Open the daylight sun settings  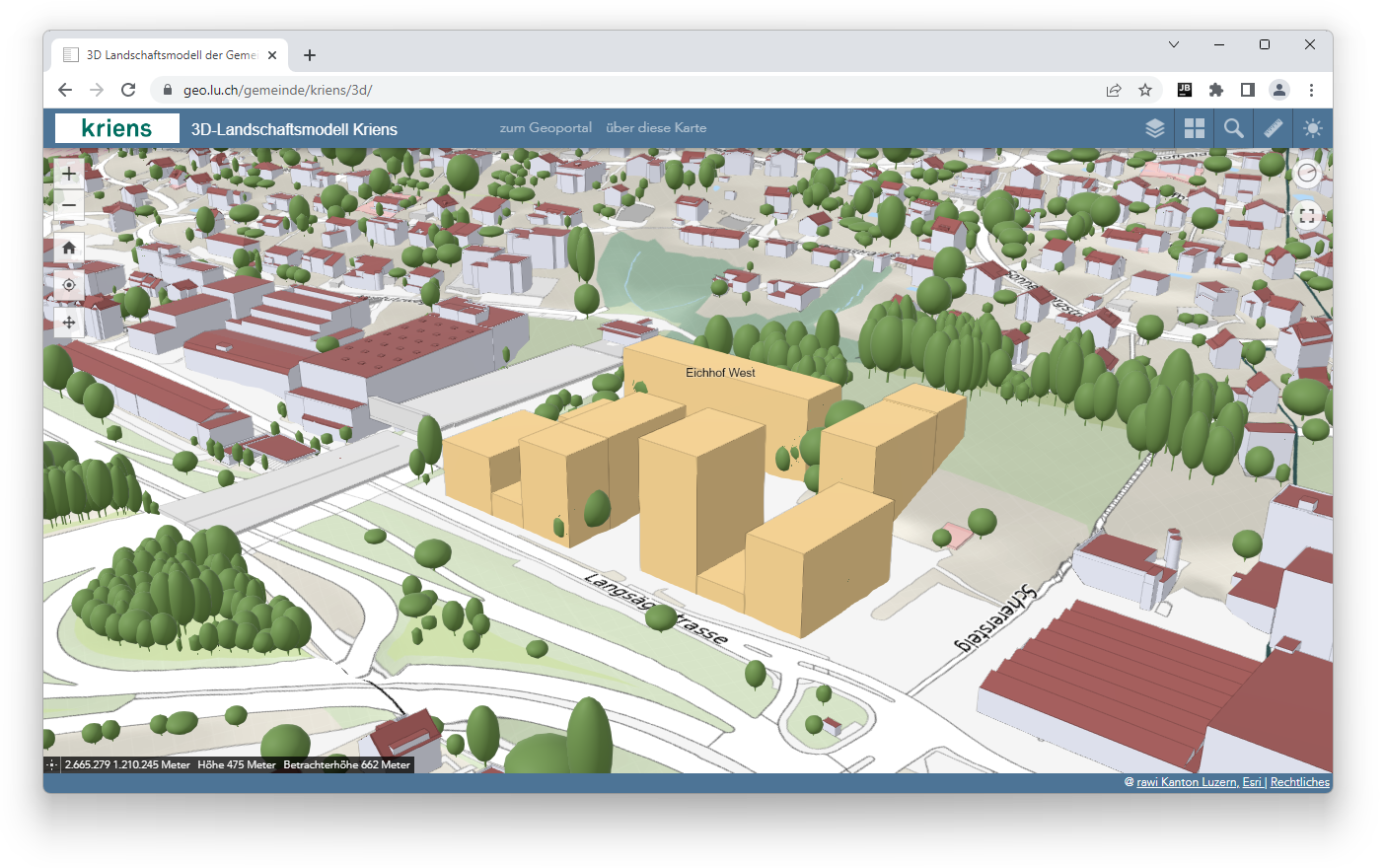click(x=1312, y=128)
